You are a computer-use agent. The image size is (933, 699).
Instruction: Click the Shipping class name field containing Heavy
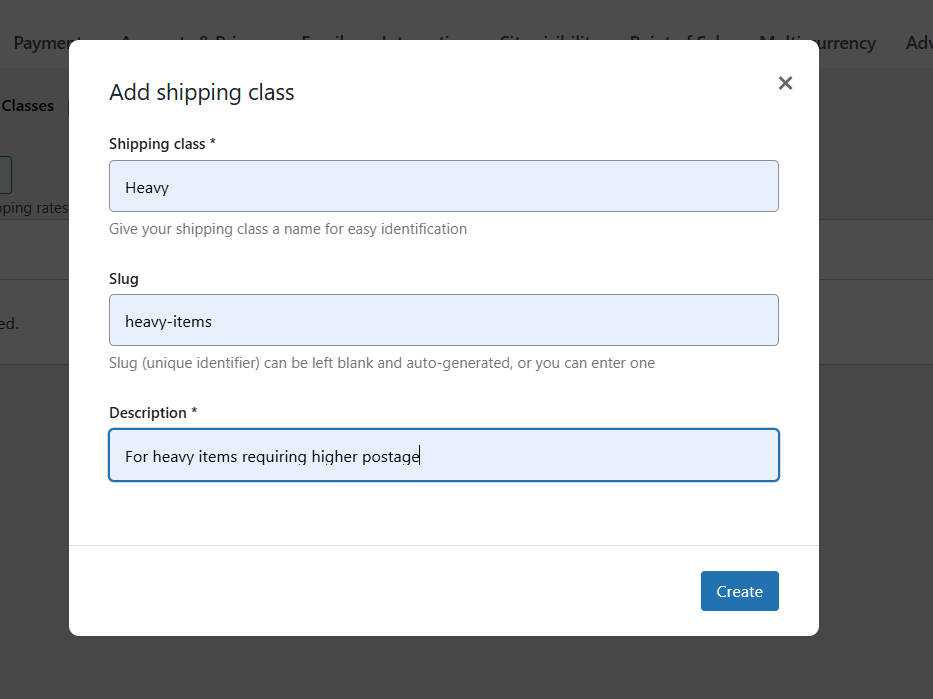(x=443, y=186)
